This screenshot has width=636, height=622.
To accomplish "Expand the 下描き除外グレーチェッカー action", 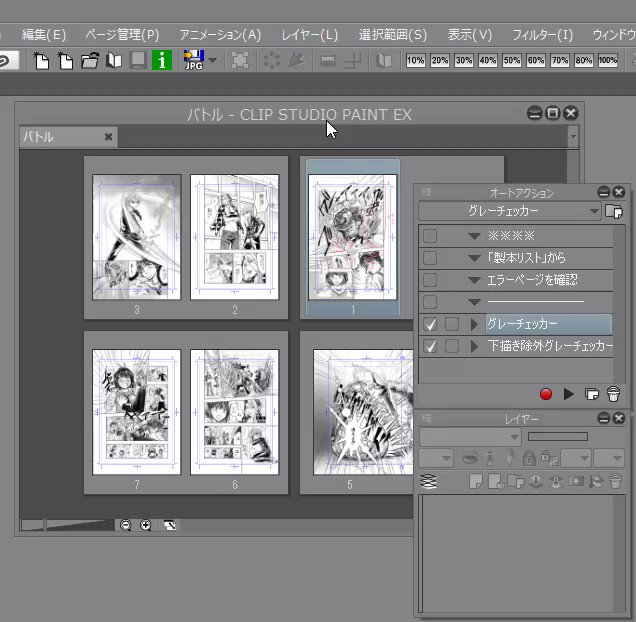I will tap(474, 346).
